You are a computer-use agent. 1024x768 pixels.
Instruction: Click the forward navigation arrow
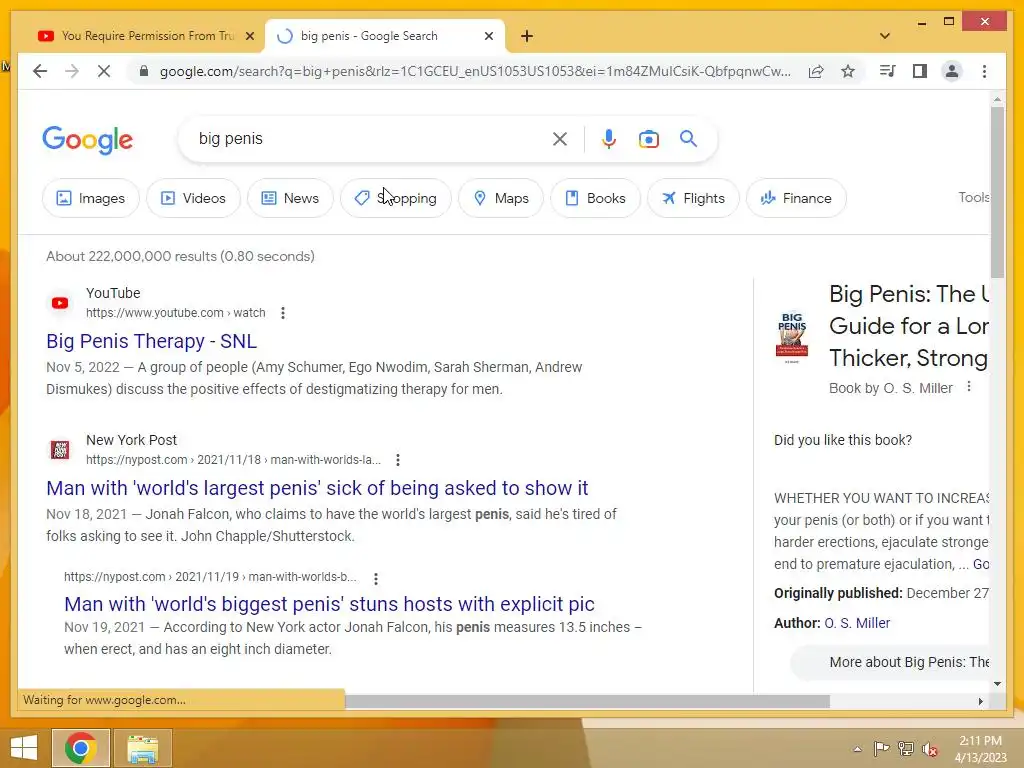pyautogui.click(x=72, y=71)
